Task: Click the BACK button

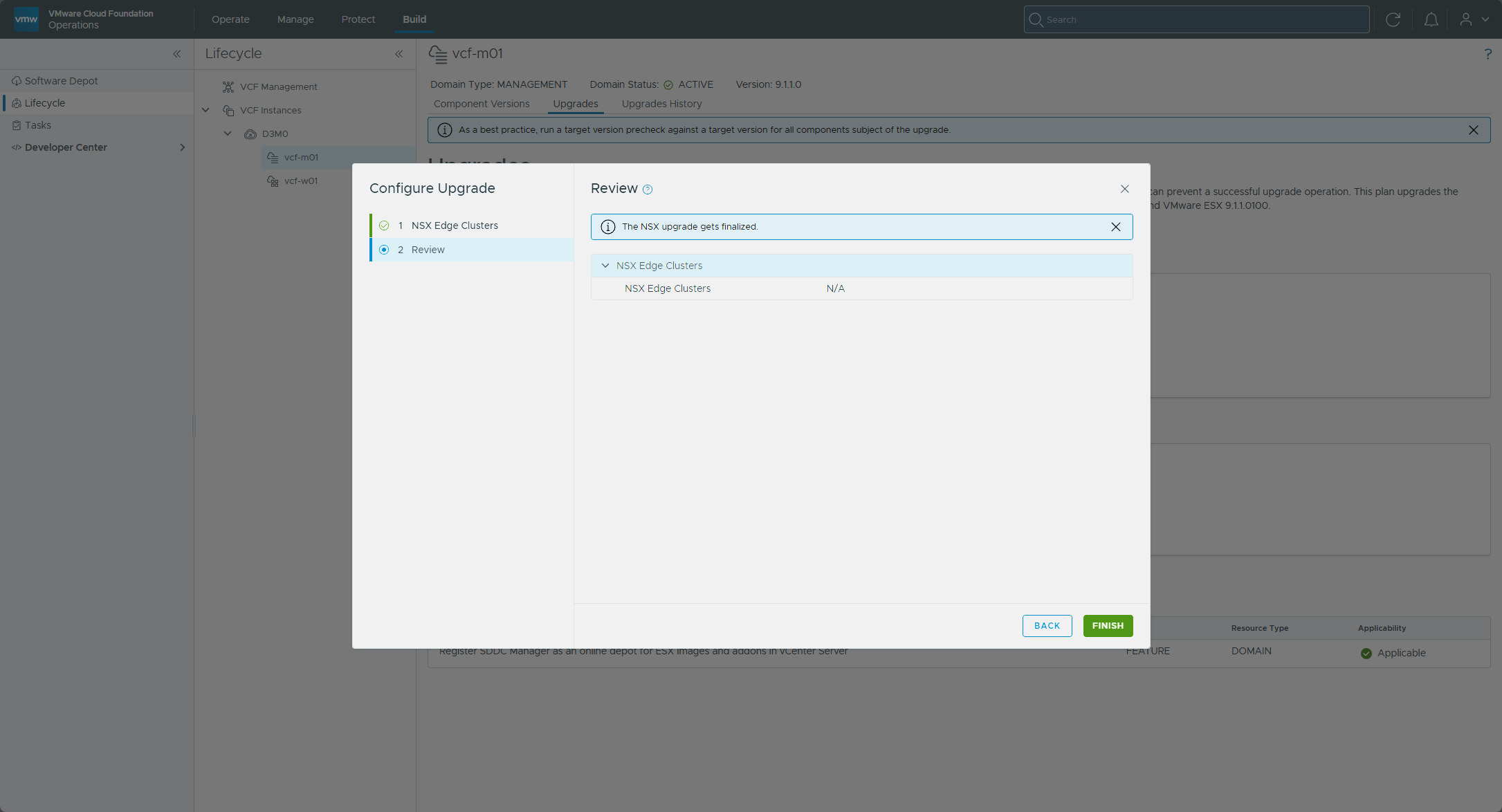Action: 1047,626
